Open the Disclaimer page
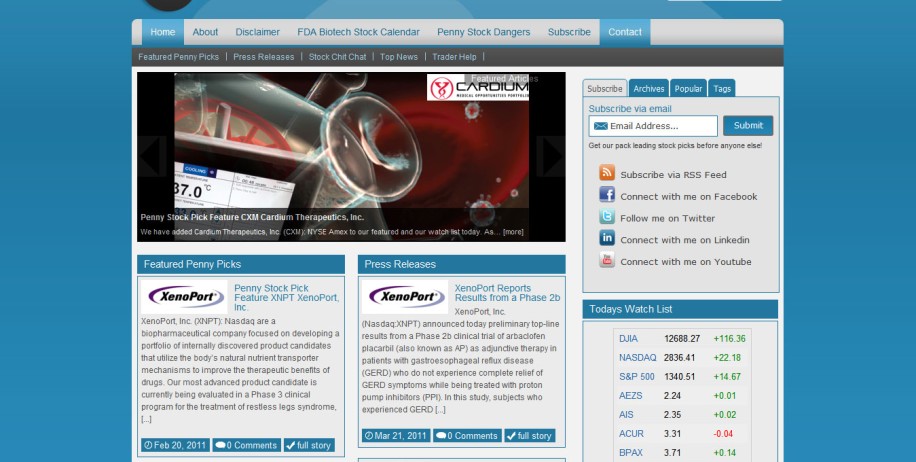The height and width of the screenshot is (462, 916). click(x=258, y=32)
